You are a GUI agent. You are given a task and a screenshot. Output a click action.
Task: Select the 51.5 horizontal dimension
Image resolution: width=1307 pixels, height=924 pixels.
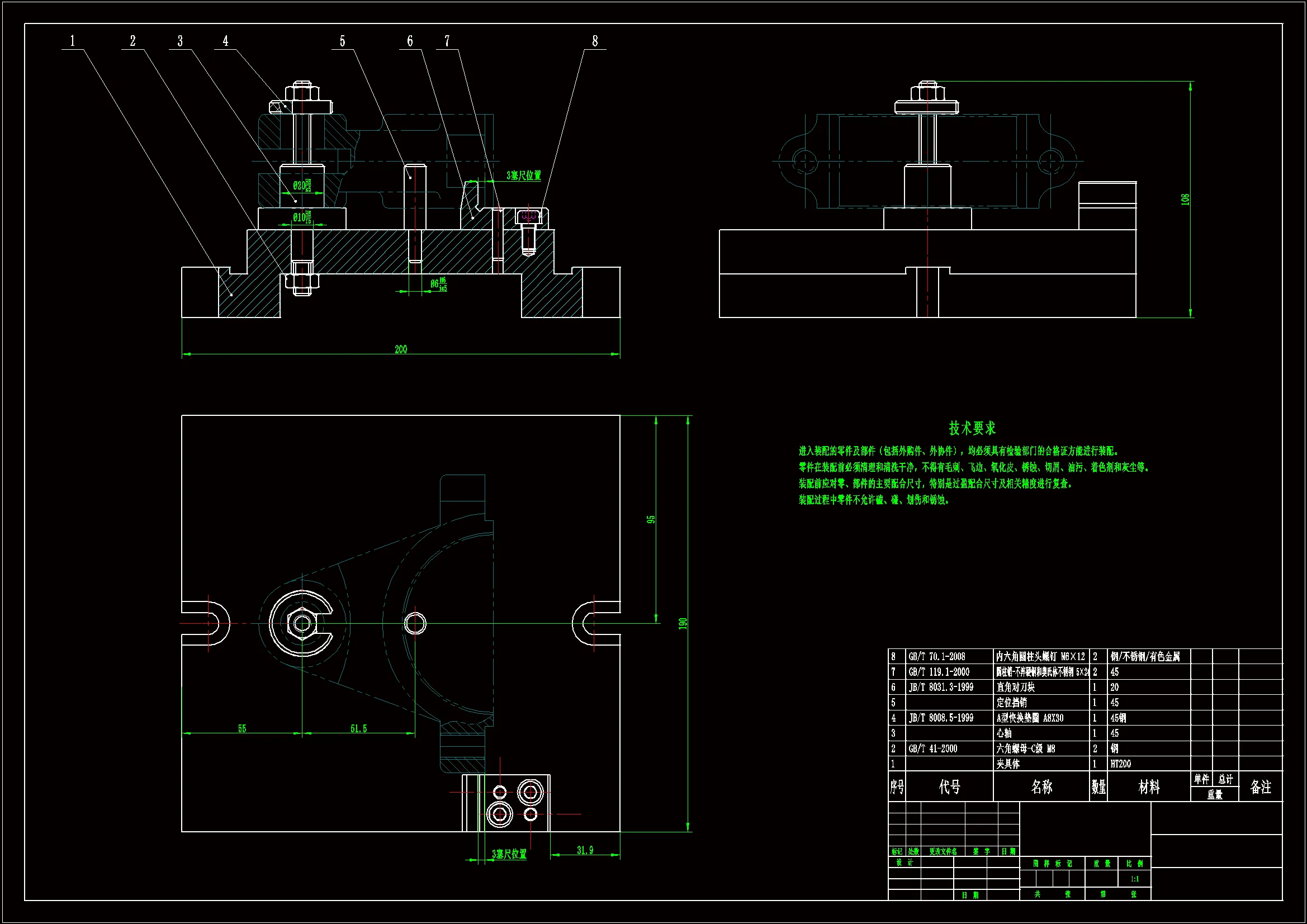click(x=359, y=728)
